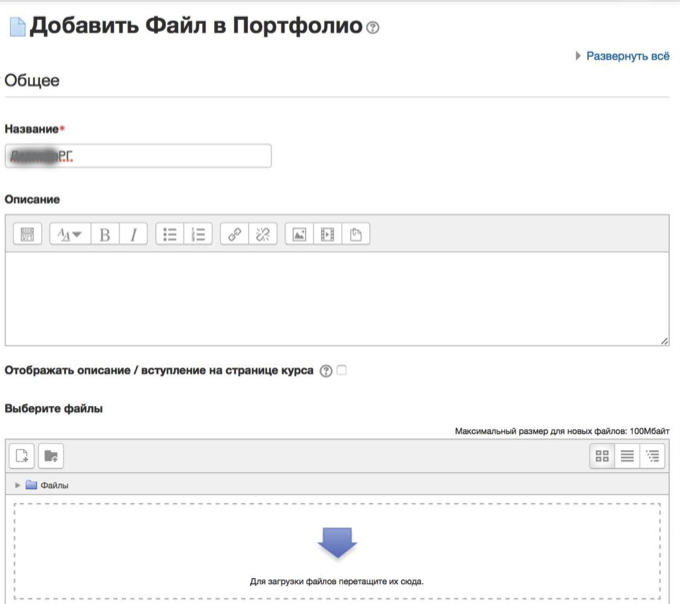The height and width of the screenshot is (604, 680).
Task: Switch file manager to detailed list view
Action: point(628,456)
